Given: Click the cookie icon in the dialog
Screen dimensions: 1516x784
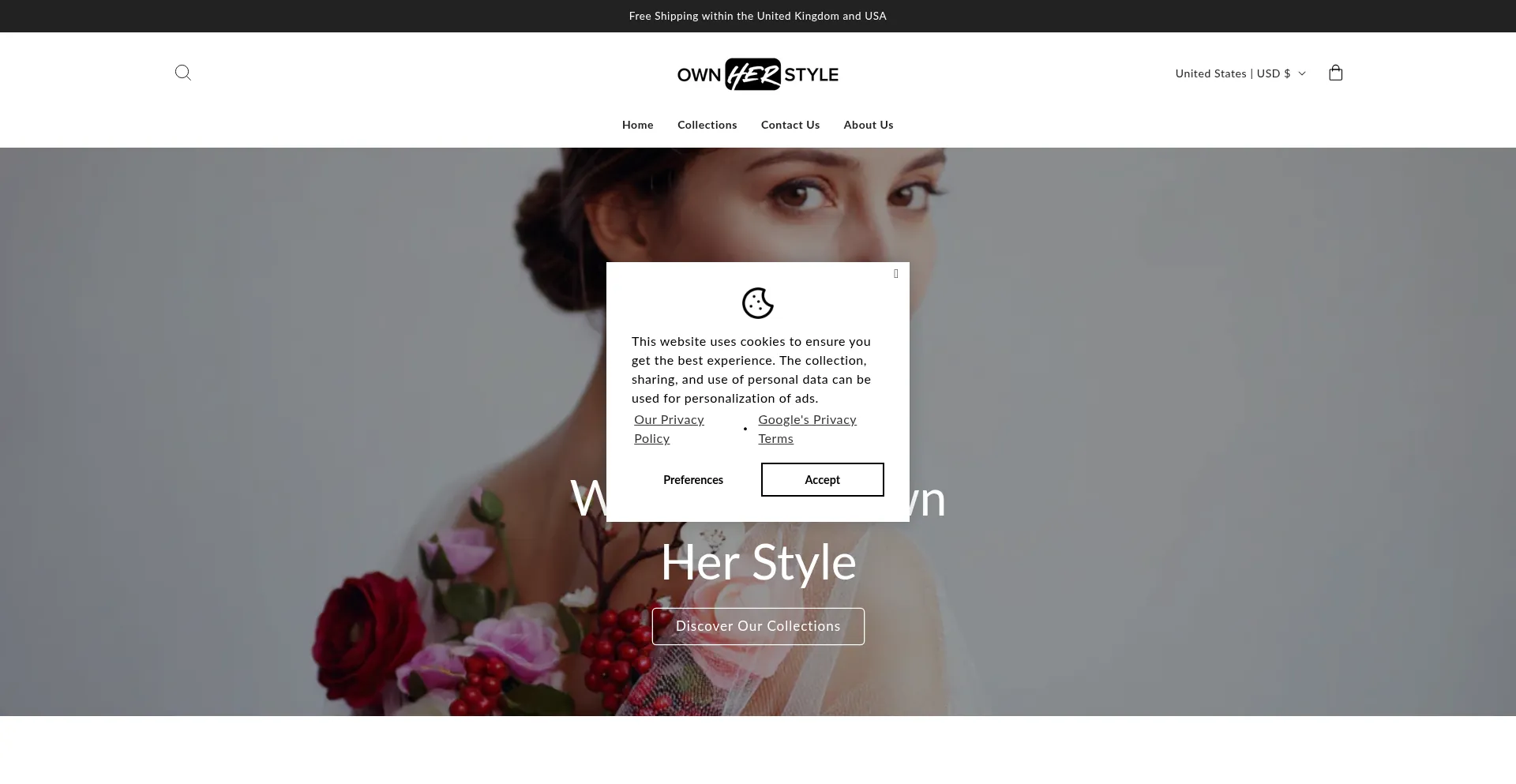Looking at the screenshot, I should tap(757, 303).
